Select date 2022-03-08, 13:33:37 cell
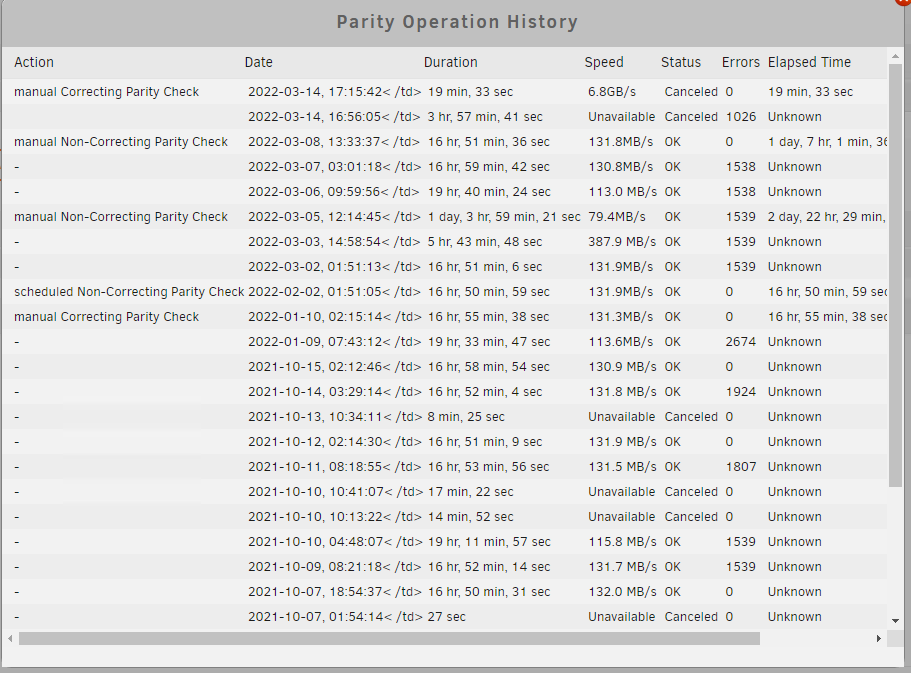Viewport: 911px width, 673px height. [334, 142]
